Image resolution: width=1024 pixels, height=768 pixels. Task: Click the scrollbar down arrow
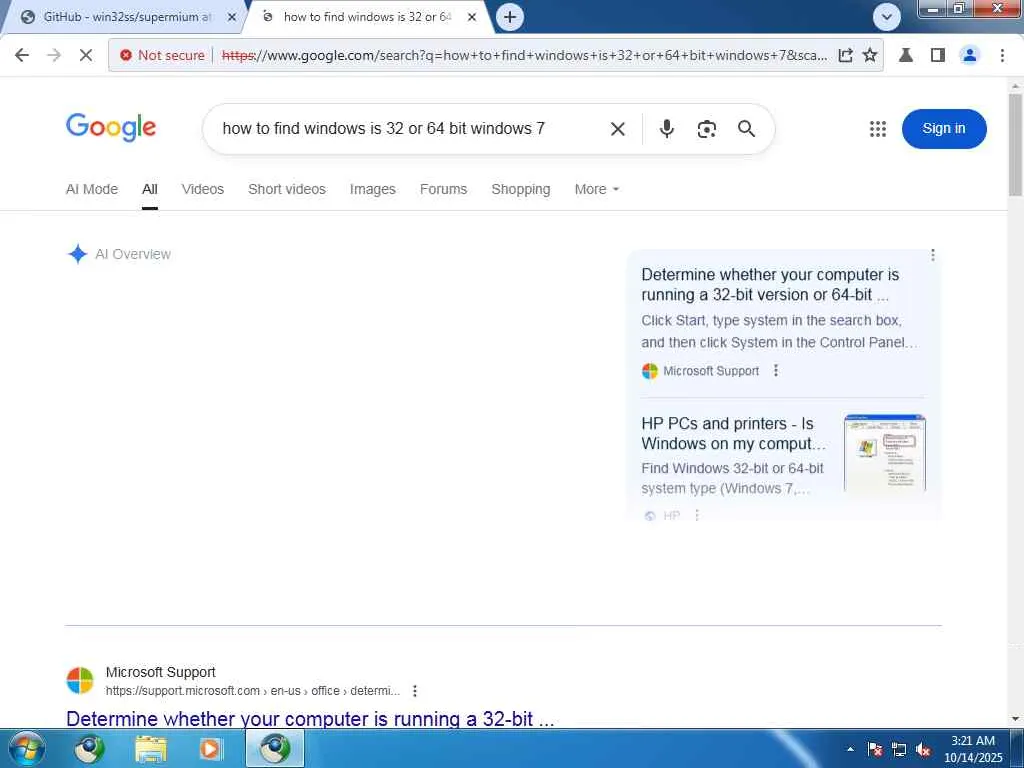click(x=1015, y=719)
